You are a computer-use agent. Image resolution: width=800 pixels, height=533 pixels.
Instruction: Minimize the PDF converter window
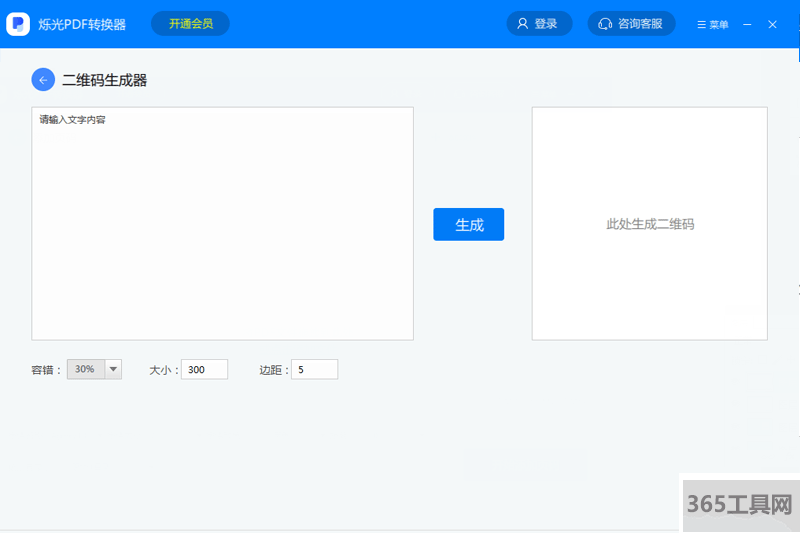click(x=747, y=24)
